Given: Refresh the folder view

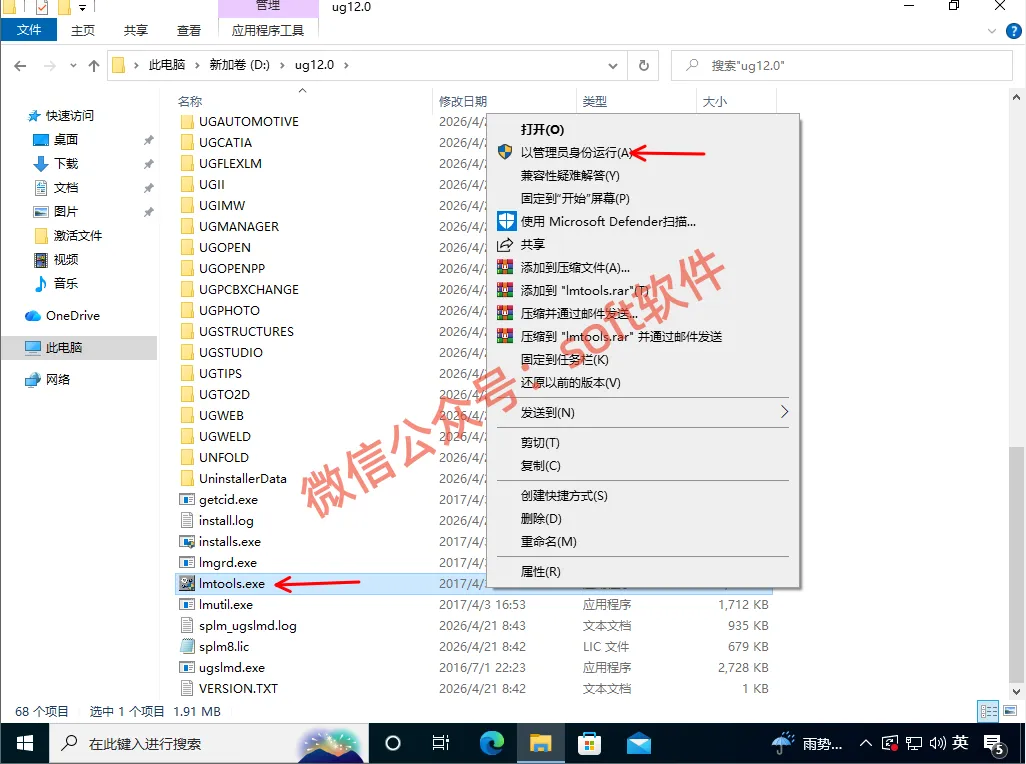Looking at the screenshot, I should (644, 65).
